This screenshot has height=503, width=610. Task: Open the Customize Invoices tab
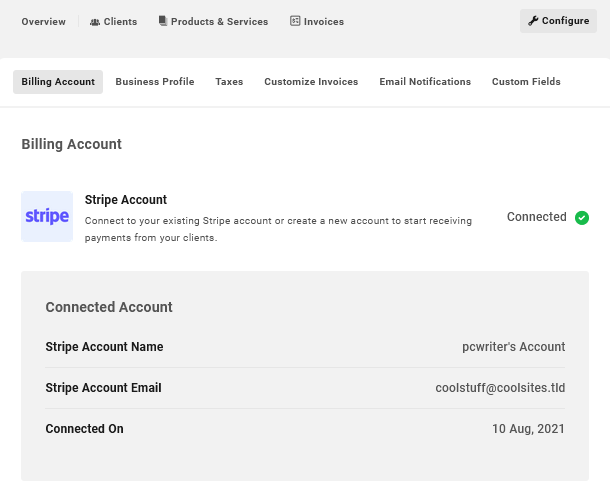point(311,82)
